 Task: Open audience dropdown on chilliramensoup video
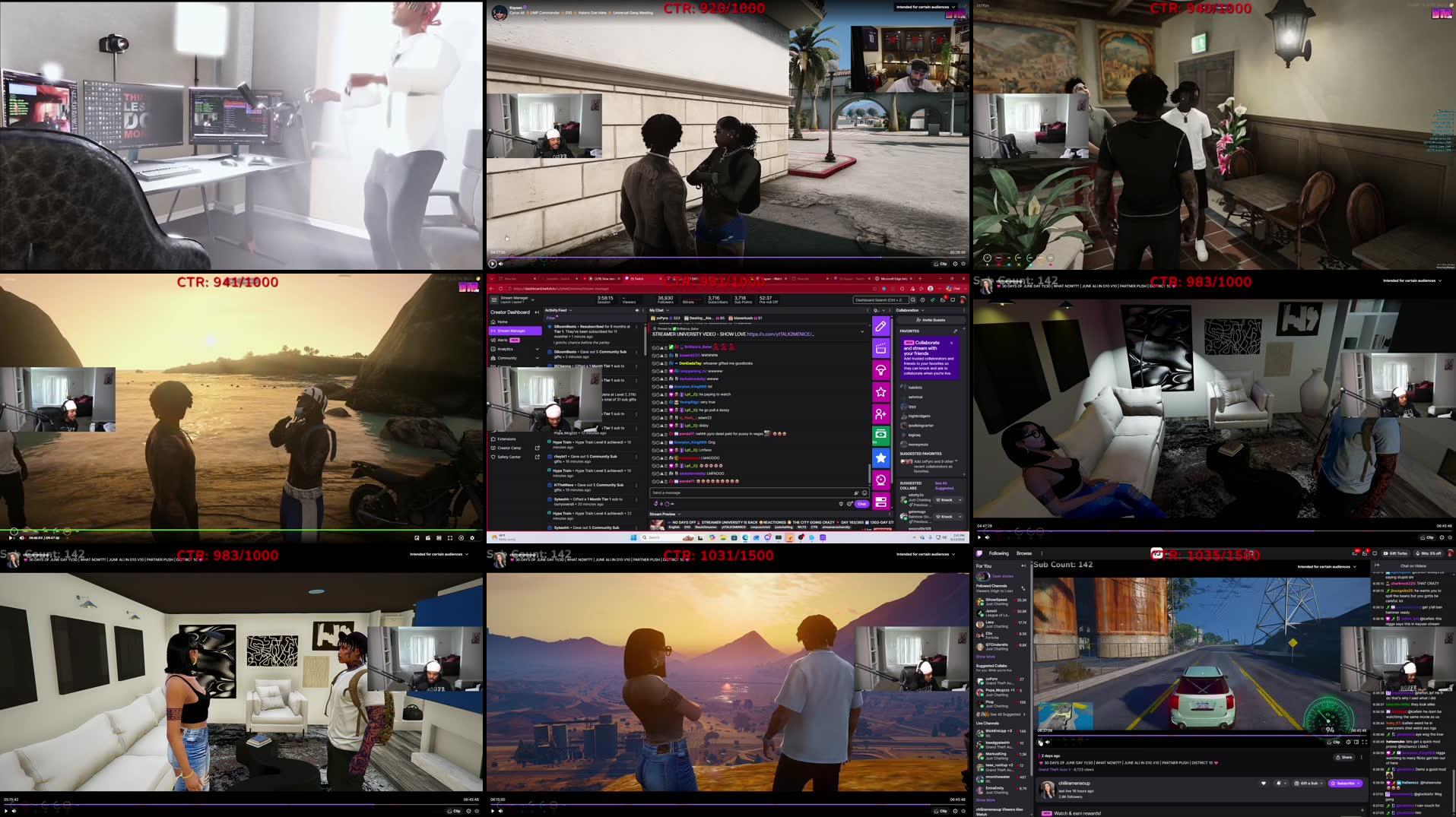pos(1327,567)
